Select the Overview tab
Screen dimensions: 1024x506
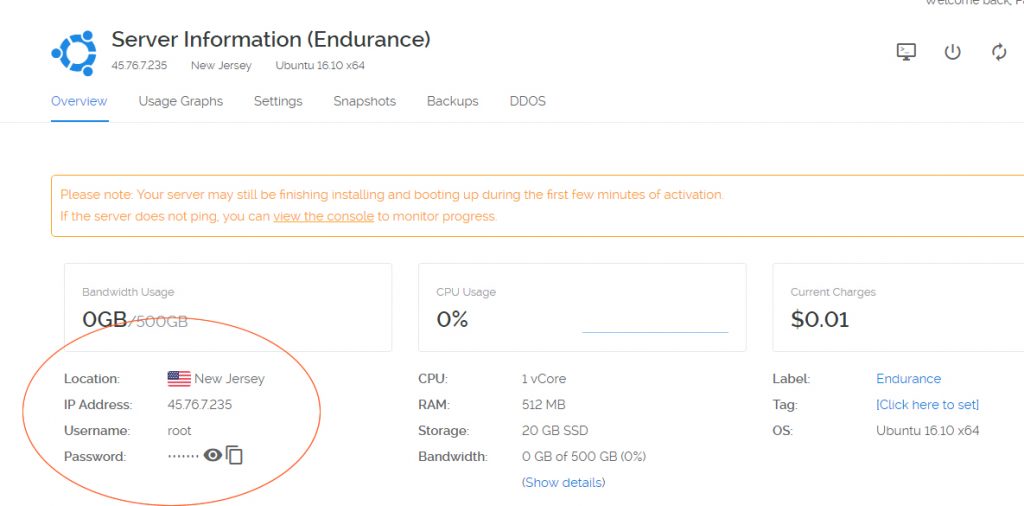pos(79,101)
